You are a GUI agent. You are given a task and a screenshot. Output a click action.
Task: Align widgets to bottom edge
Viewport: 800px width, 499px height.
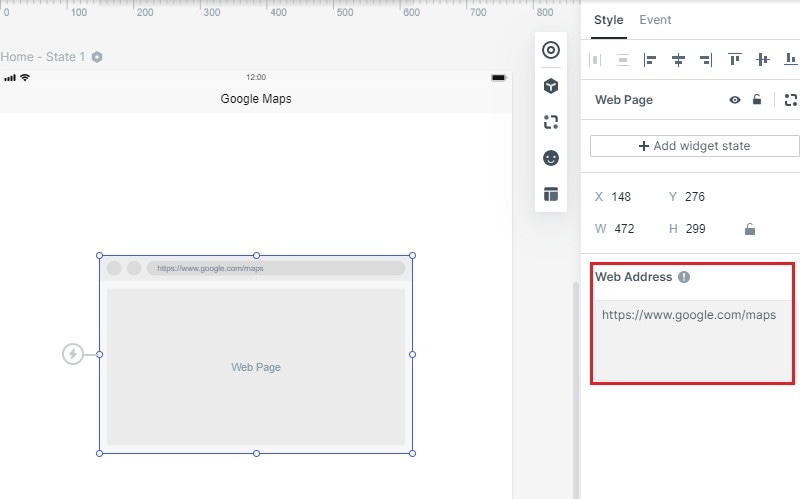[791, 60]
